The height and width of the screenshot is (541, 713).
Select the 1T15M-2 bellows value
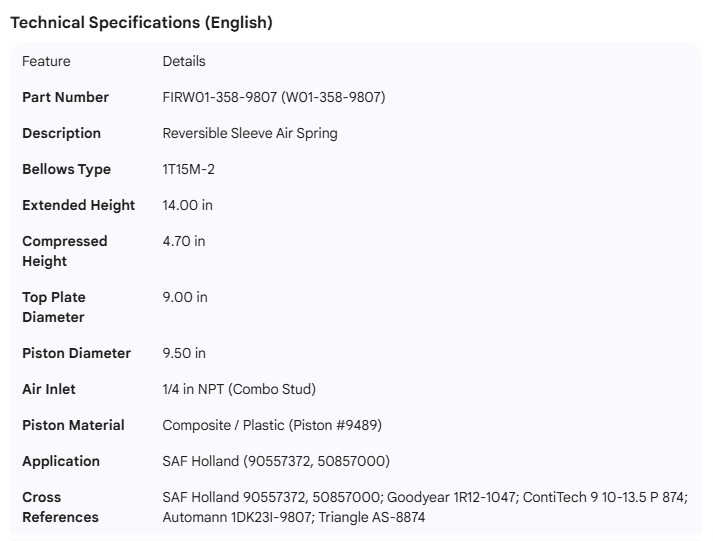pyautogui.click(x=189, y=169)
